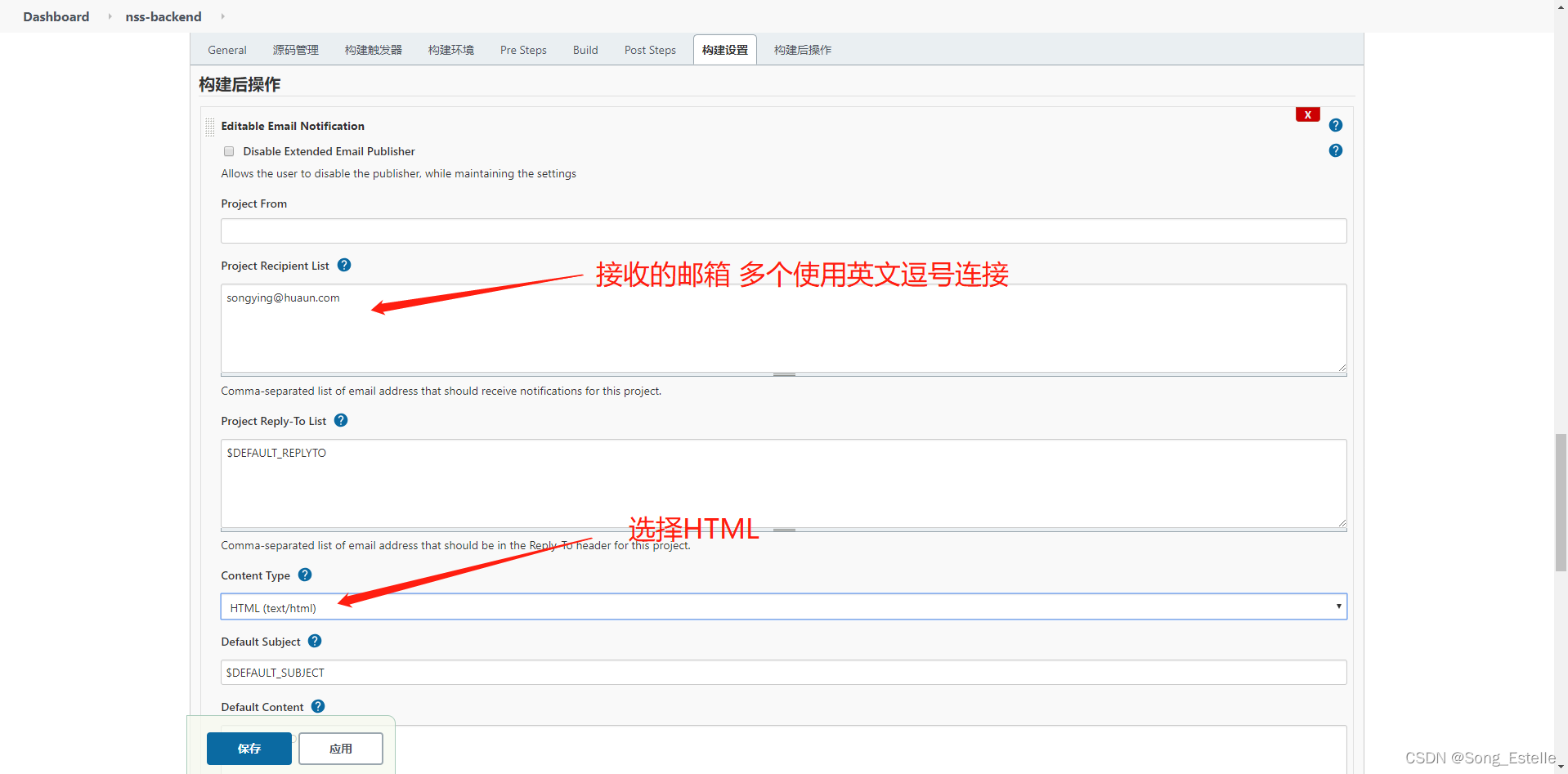This screenshot has height=774, width=1568.
Task: Switch to the 构建后操作 tab
Action: point(802,50)
